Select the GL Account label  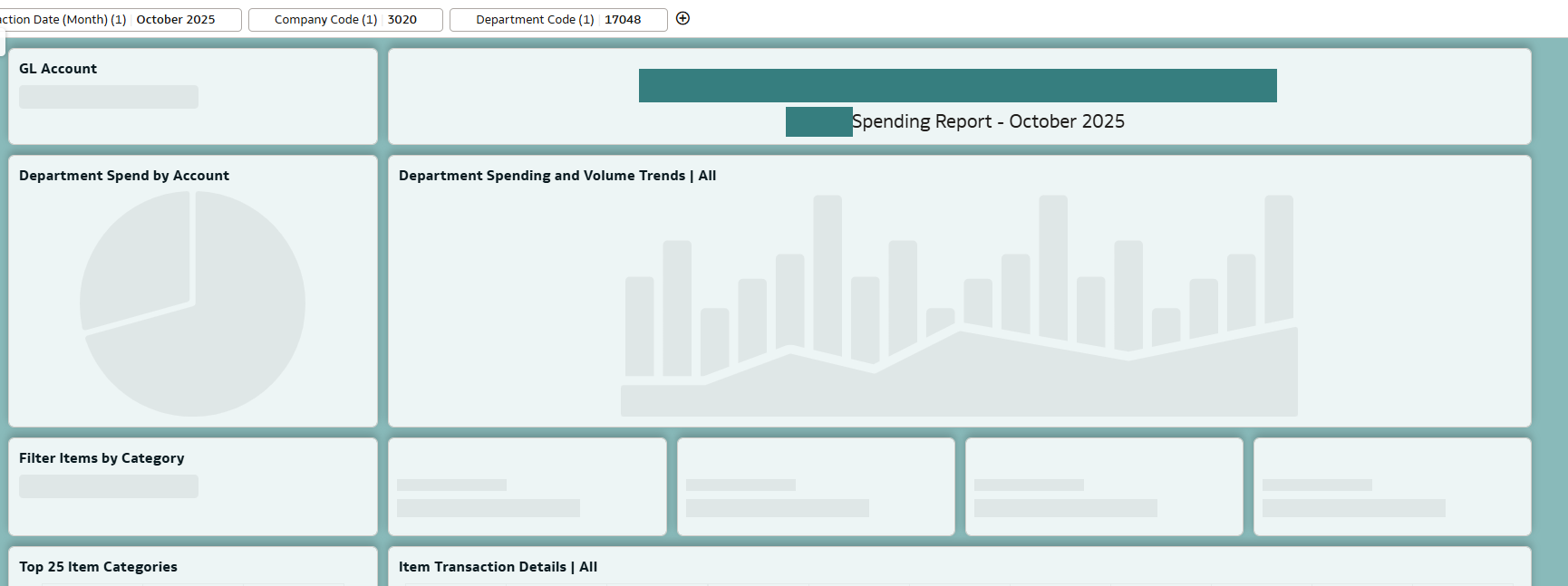point(58,69)
